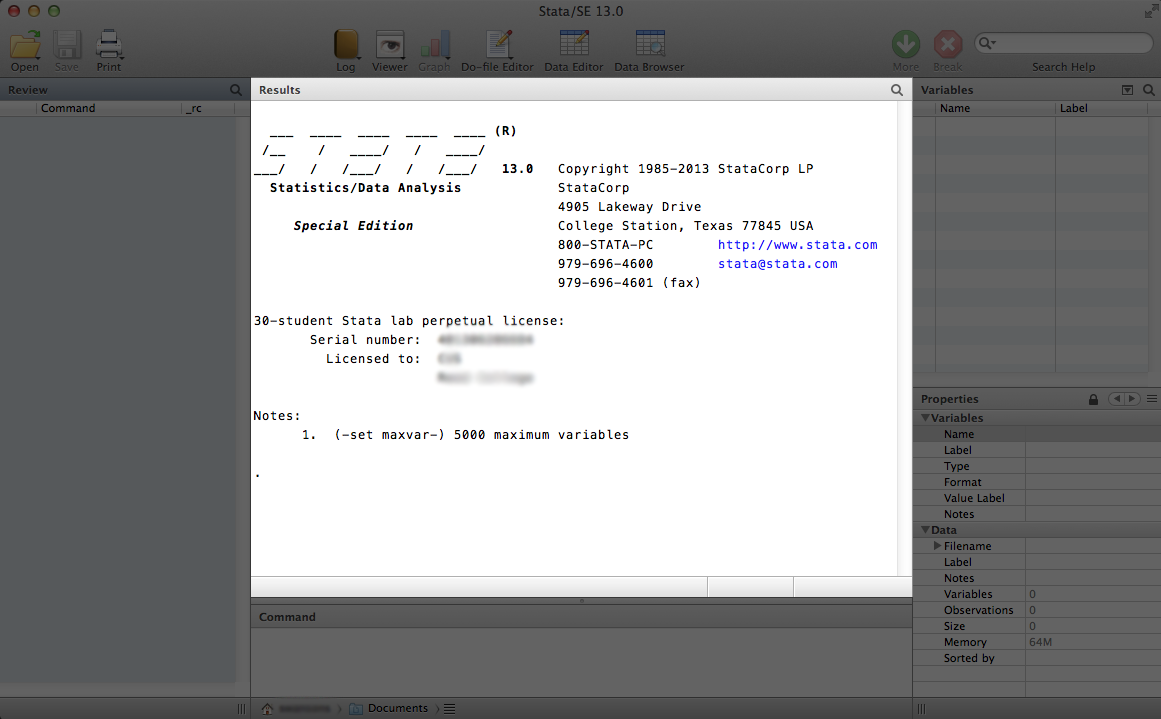Open the Data Editor
1161x719 pixels.
pos(573,46)
